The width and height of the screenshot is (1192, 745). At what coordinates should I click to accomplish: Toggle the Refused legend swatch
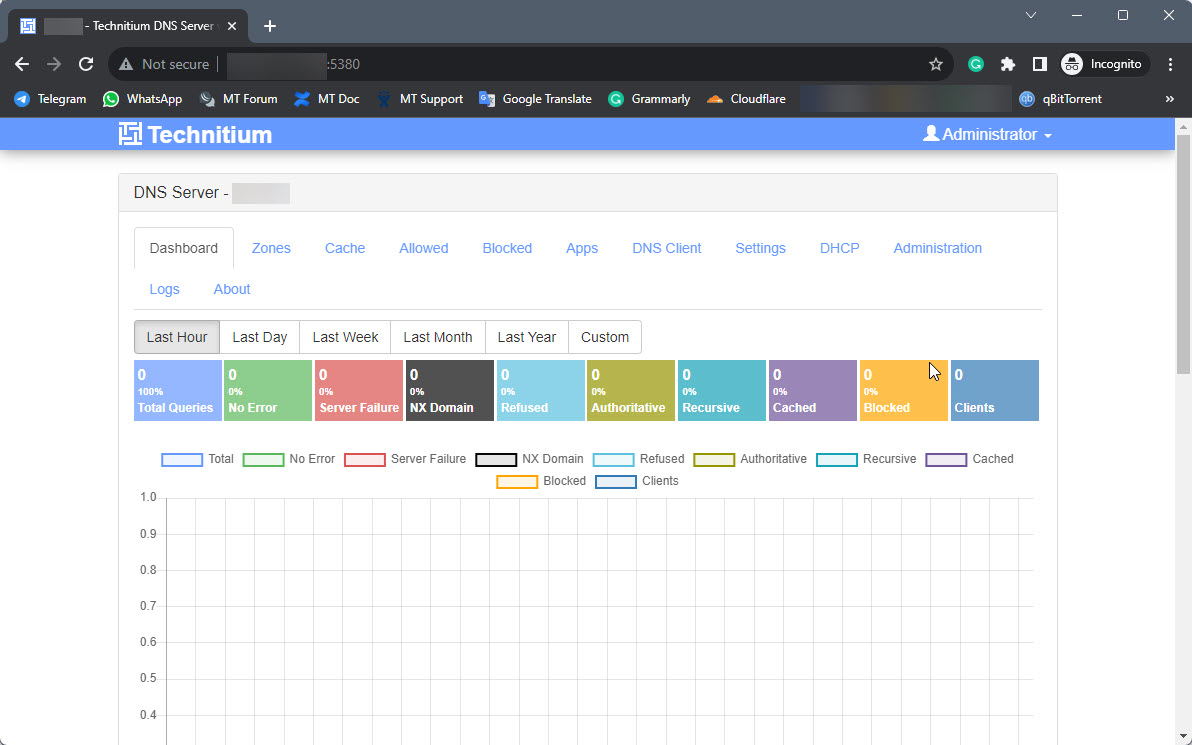point(613,460)
